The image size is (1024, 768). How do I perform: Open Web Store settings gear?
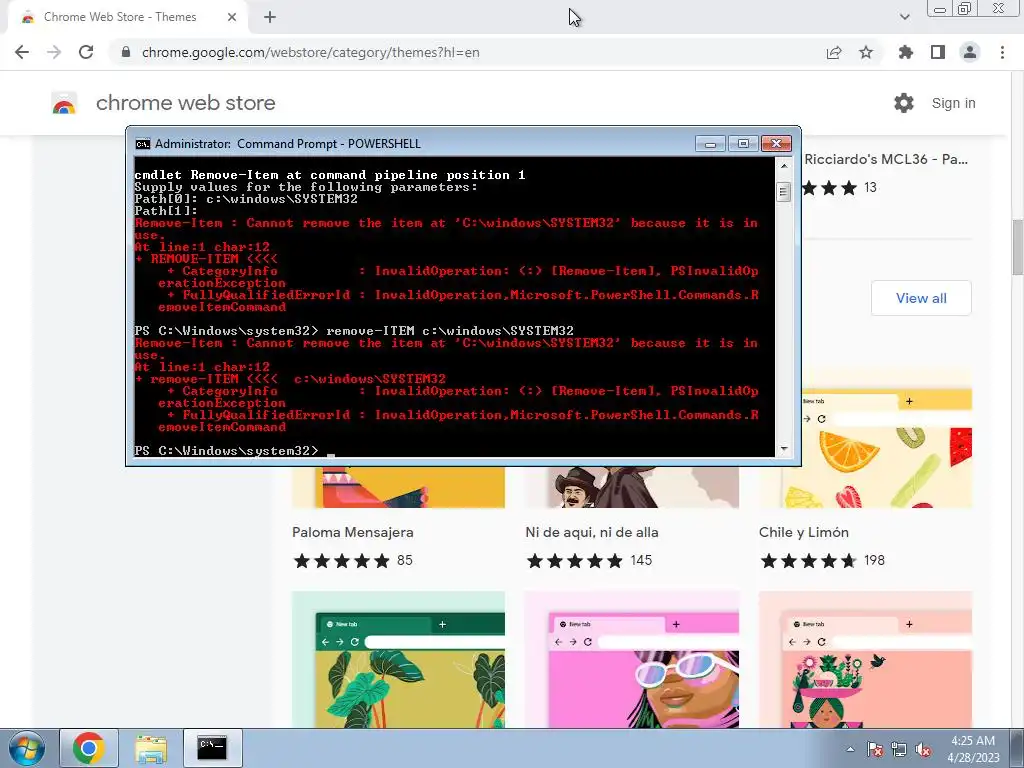pyautogui.click(x=904, y=103)
